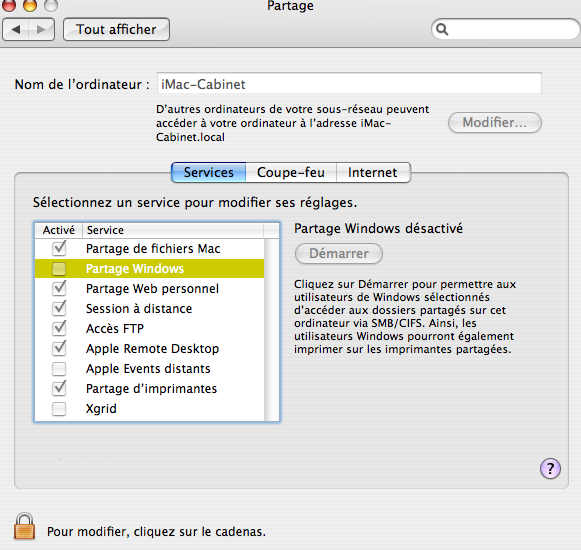The image size is (581, 550).
Task: Open help with the question mark button
Action: 550,469
